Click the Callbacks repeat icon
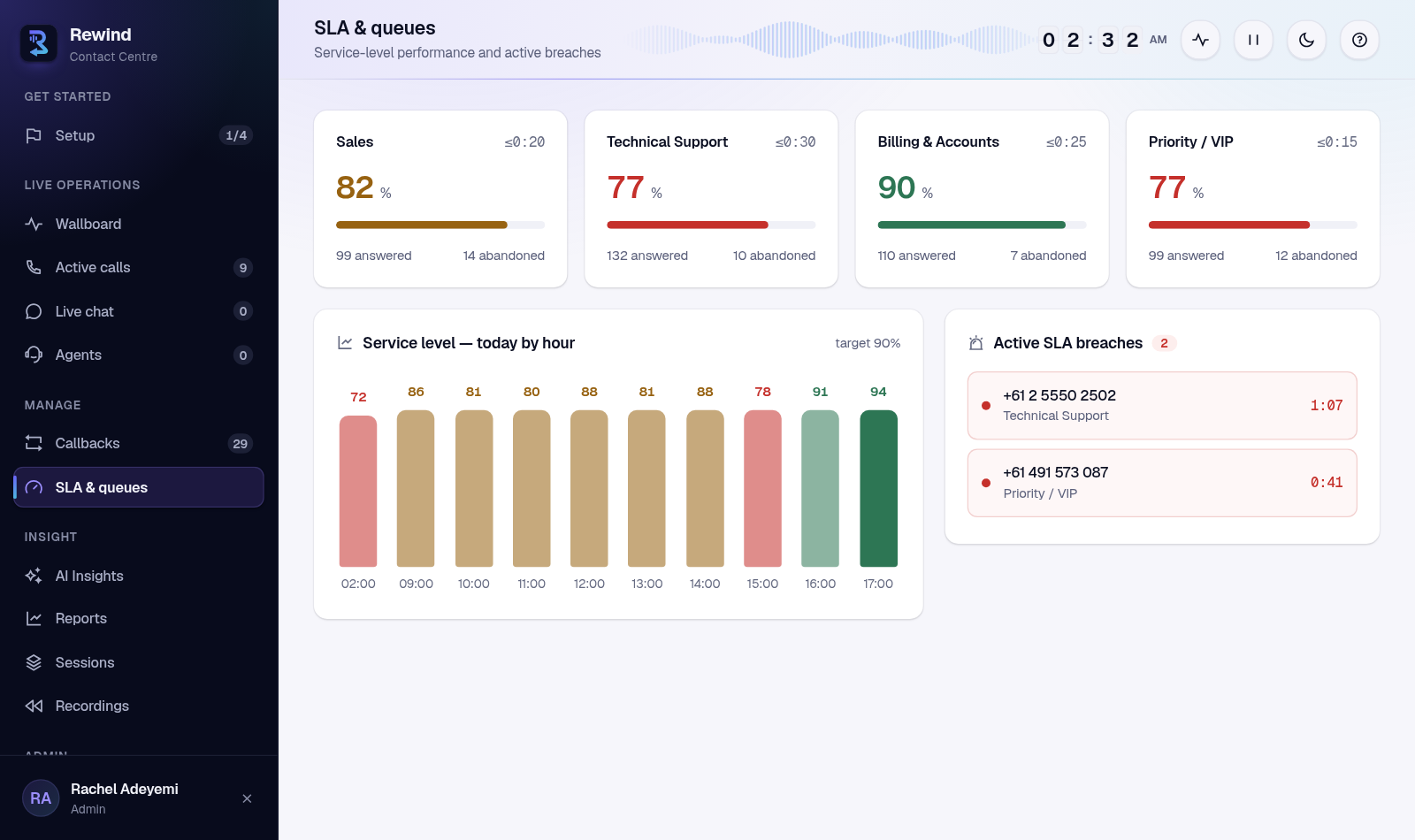The image size is (1415, 840). (x=34, y=443)
